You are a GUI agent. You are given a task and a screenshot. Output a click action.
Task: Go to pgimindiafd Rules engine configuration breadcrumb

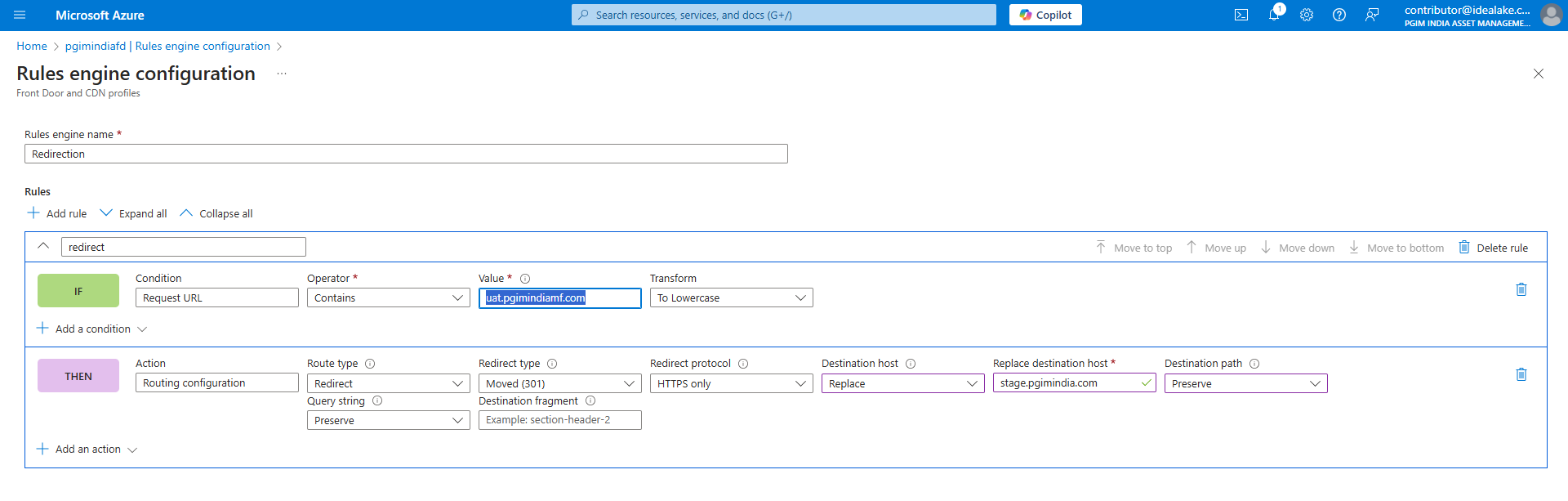coord(167,46)
